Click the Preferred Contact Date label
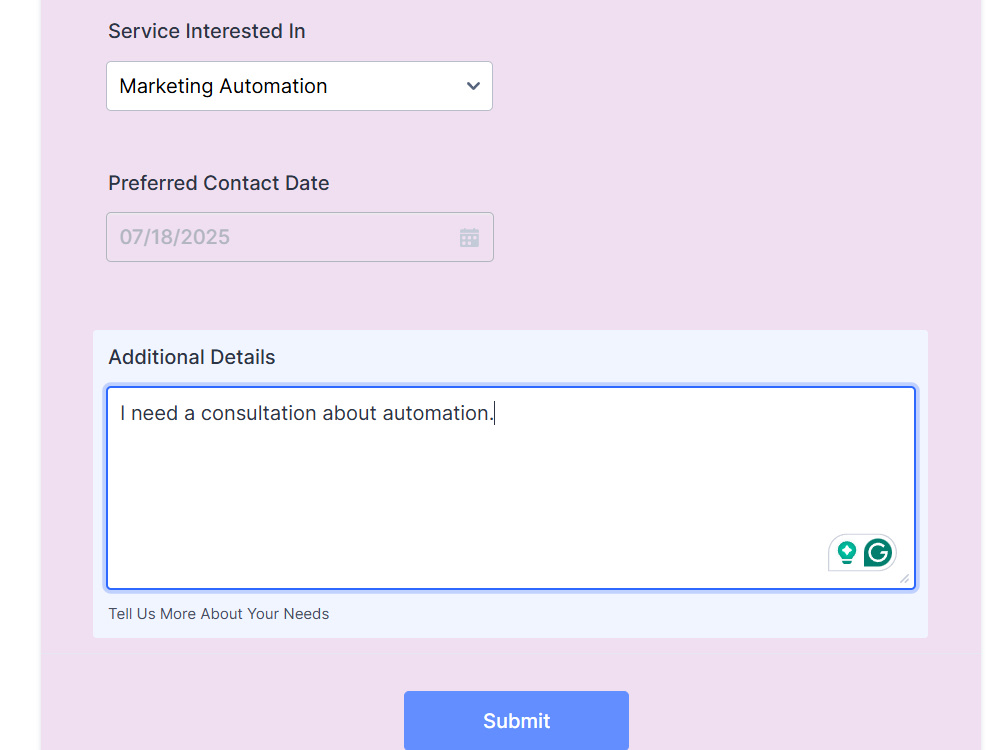Image resolution: width=1000 pixels, height=750 pixels. [x=219, y=183]
